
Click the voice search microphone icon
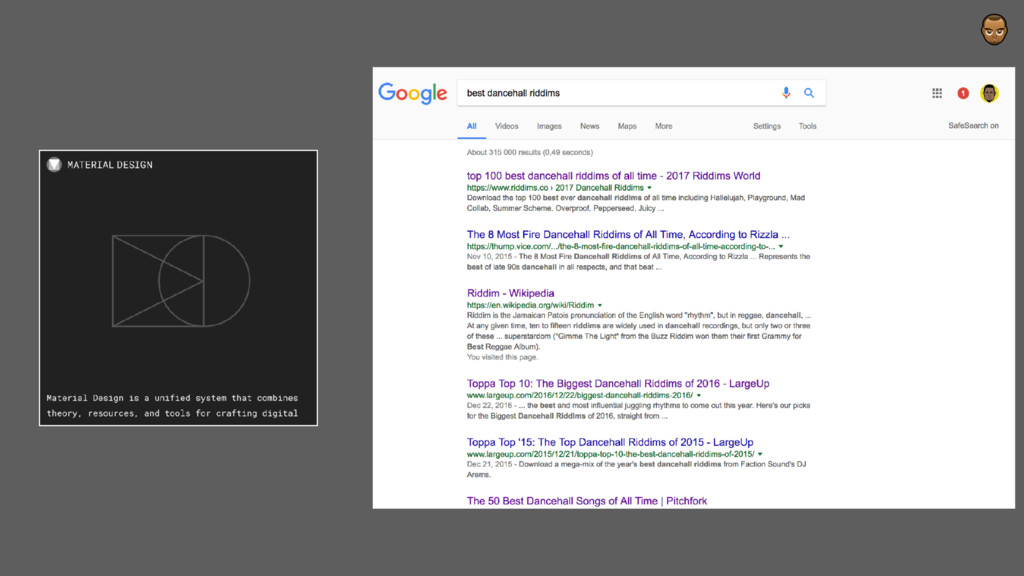pos(786,93)
